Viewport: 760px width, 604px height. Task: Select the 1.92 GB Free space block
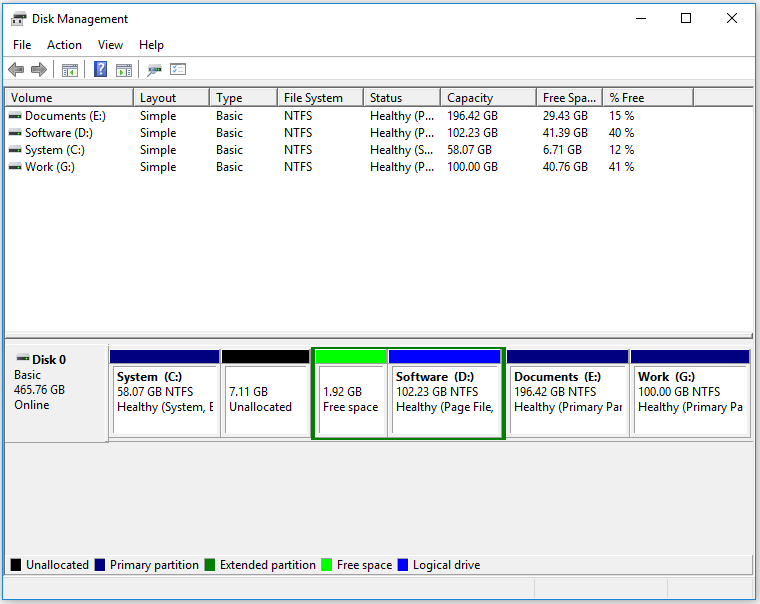click(x=350, y=398)
